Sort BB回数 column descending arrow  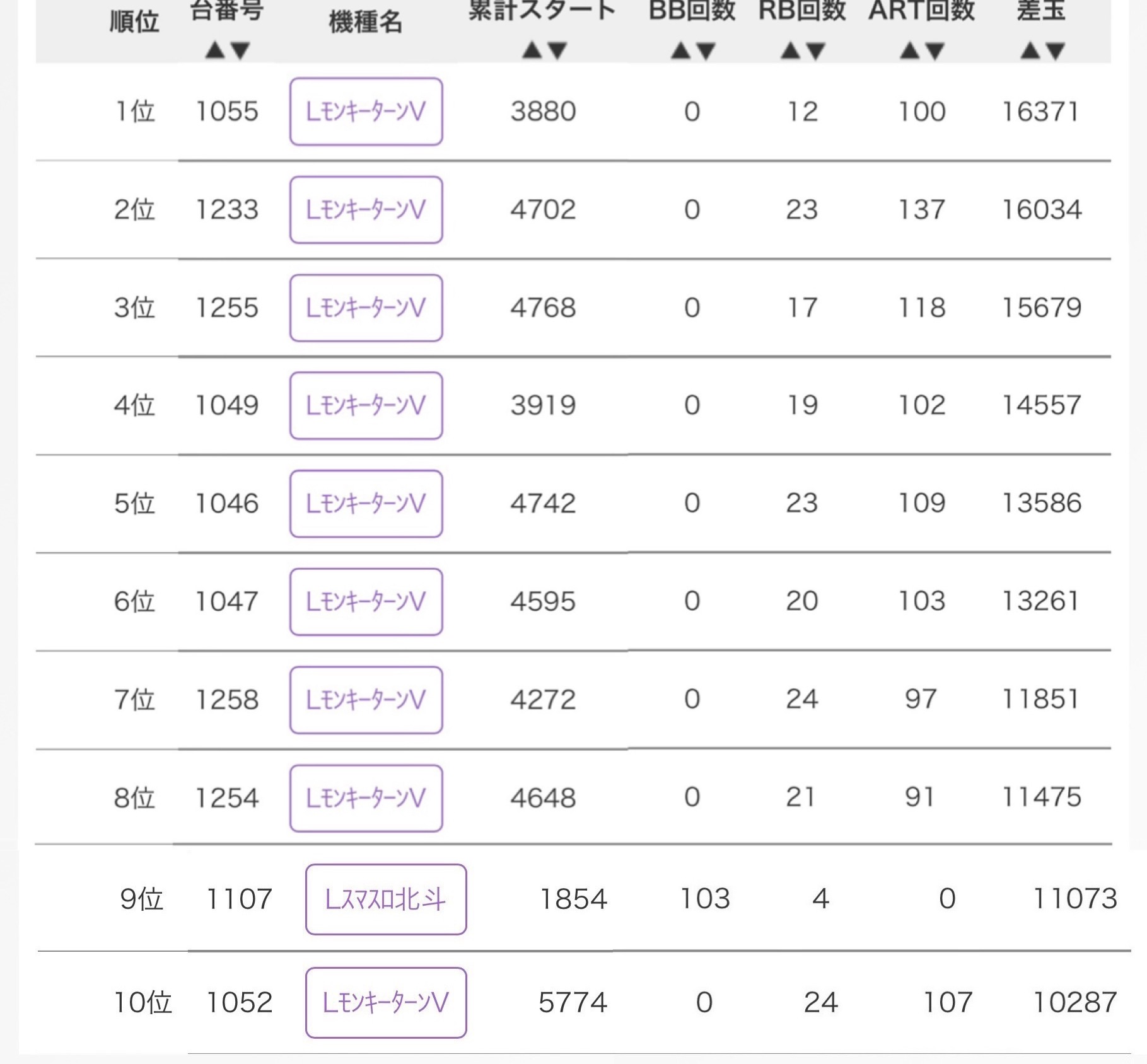706,50
